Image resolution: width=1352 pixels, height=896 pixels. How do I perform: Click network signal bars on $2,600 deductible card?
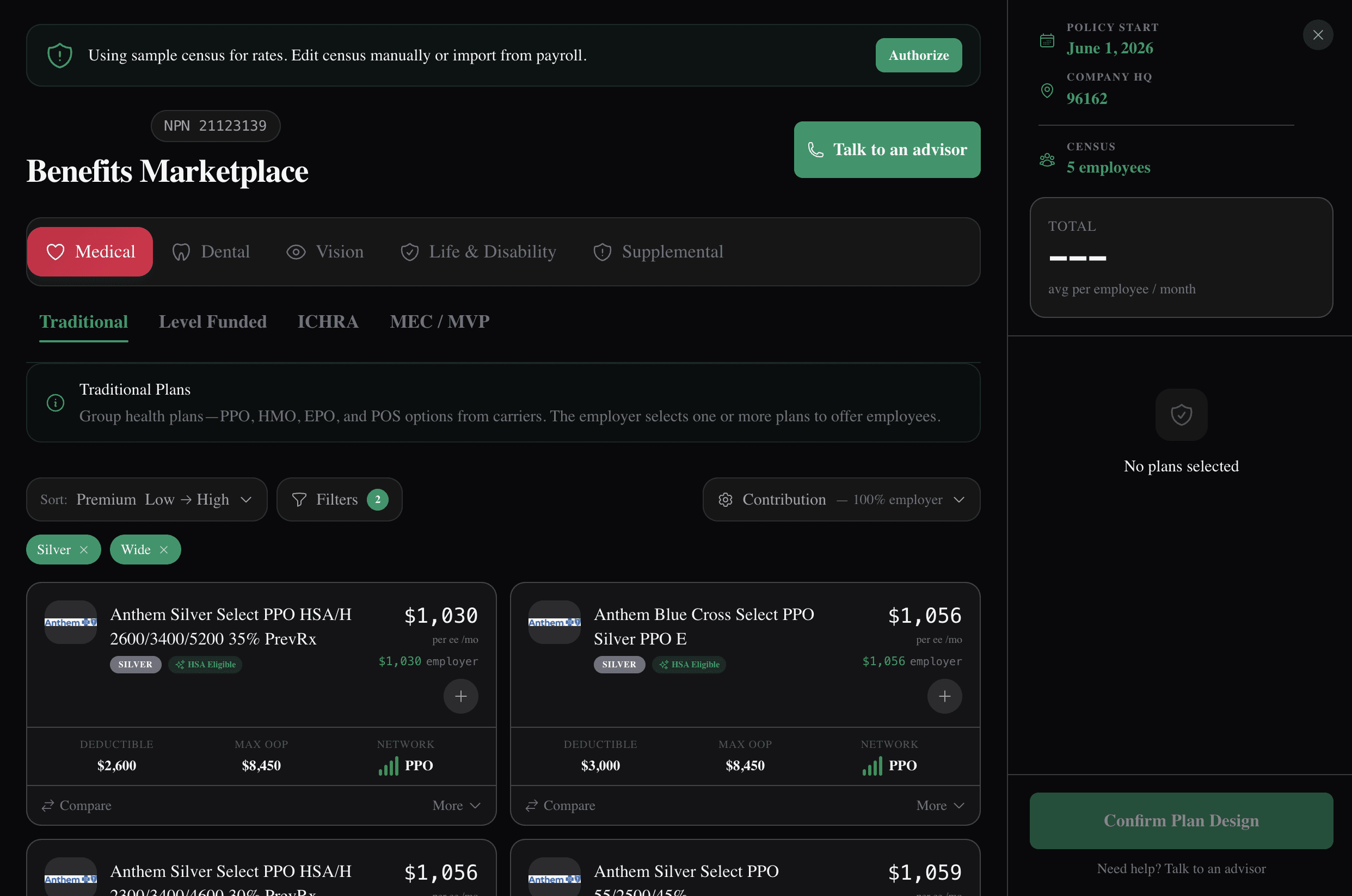pos(389,766)
